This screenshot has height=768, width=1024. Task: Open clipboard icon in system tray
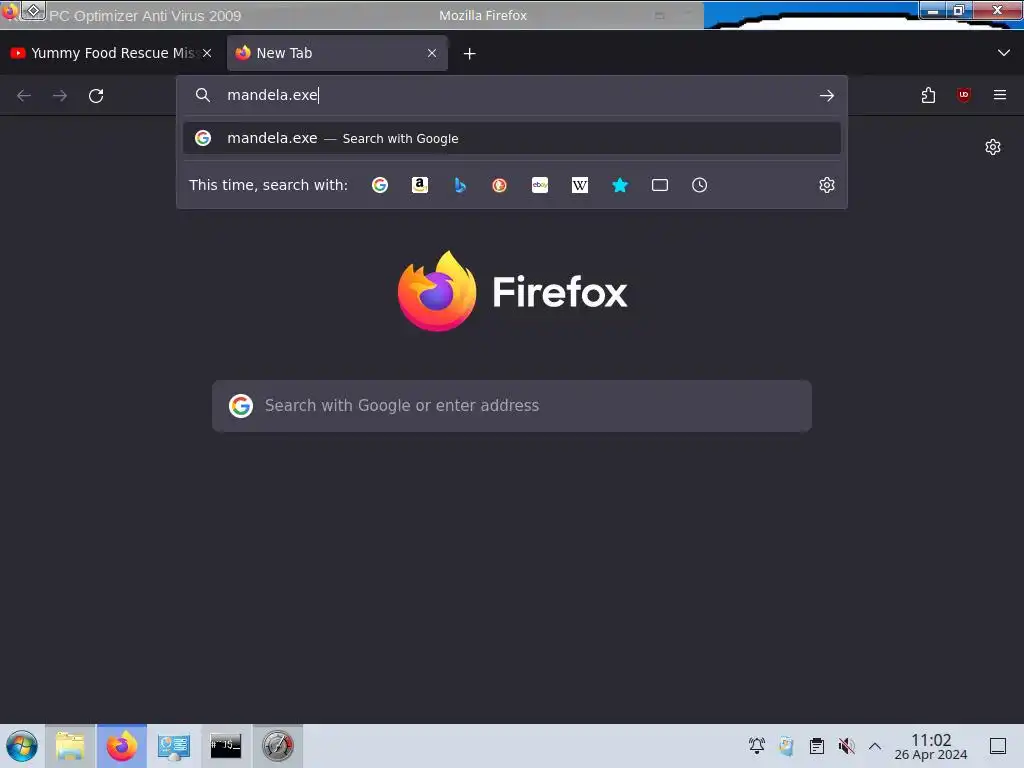816,745
